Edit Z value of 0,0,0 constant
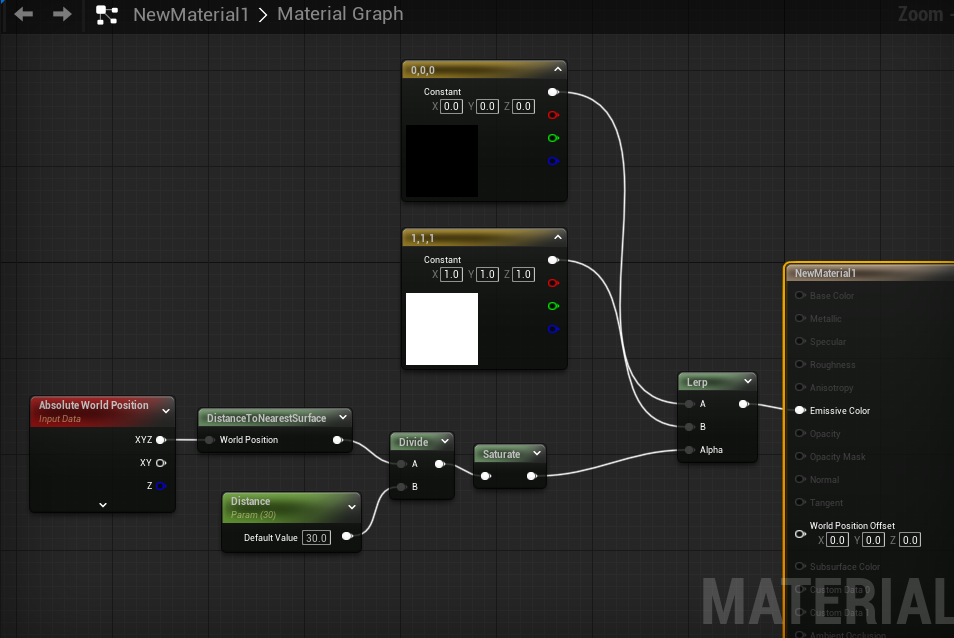This screenshot has height=638, width=954. [x=523, y=106]
